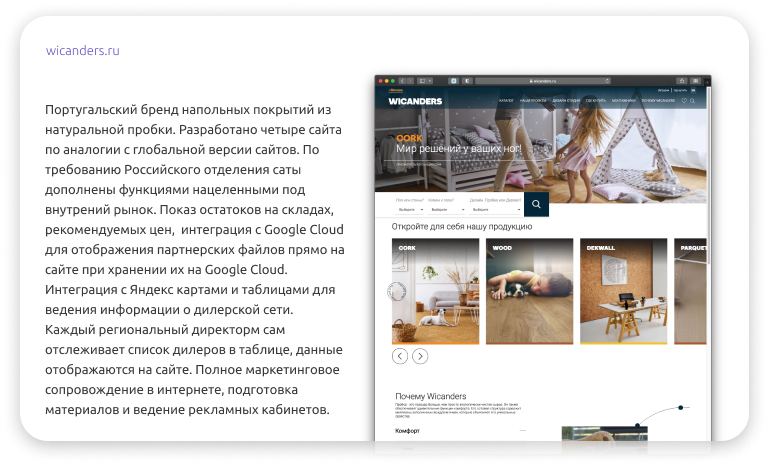The width and height of the screenshot is (769, 465).
Task: Open the sidebar button dropdown arrow
Action: pyautogui.click(x=430, y=81)
